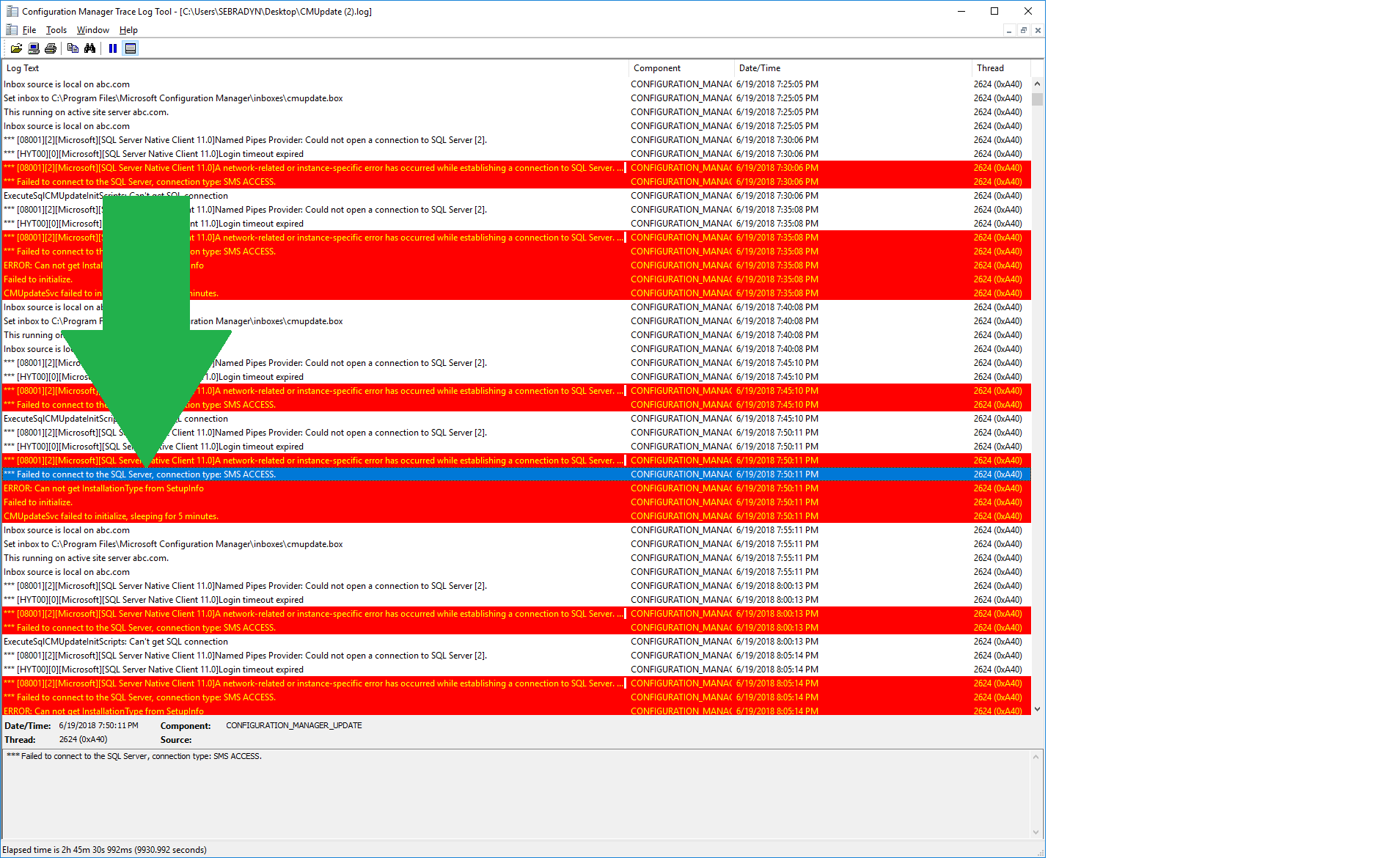Select 'Login timeout expired' row at 8:05:14 PM
The image size is (1400, 858).
click(x=516, y=670)
